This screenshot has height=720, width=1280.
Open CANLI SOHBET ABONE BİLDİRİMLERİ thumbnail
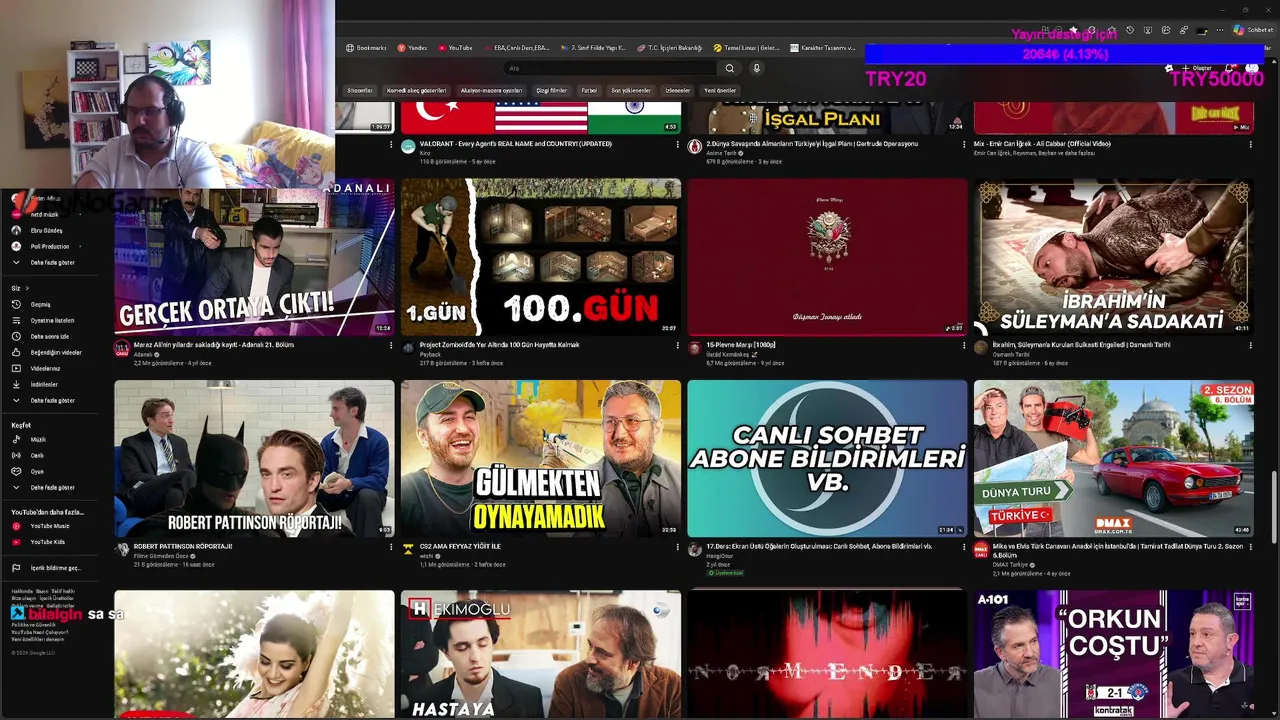(x=827, y=459)
